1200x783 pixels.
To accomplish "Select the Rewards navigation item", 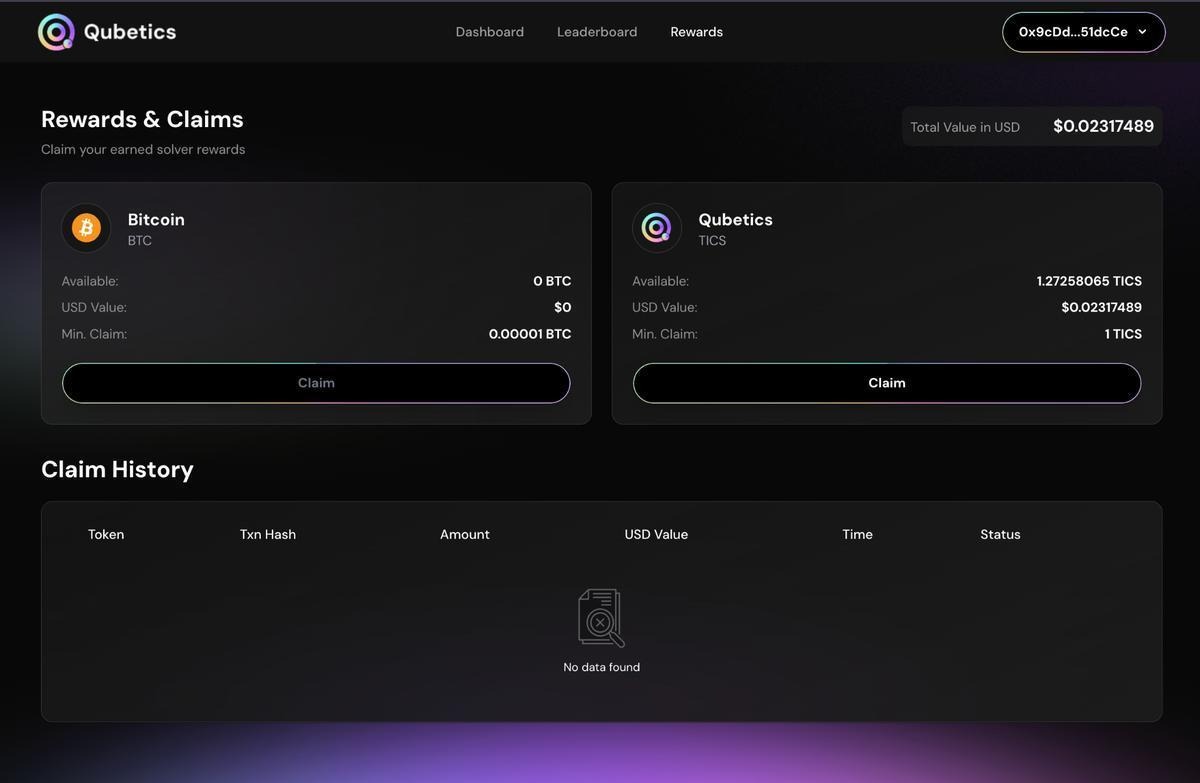I will pyautogui.click(x=696, y=32).
